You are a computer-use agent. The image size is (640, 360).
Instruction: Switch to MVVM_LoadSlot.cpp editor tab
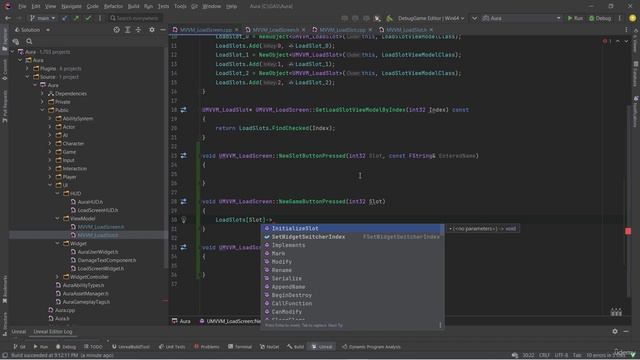click(x=342, y=30)
